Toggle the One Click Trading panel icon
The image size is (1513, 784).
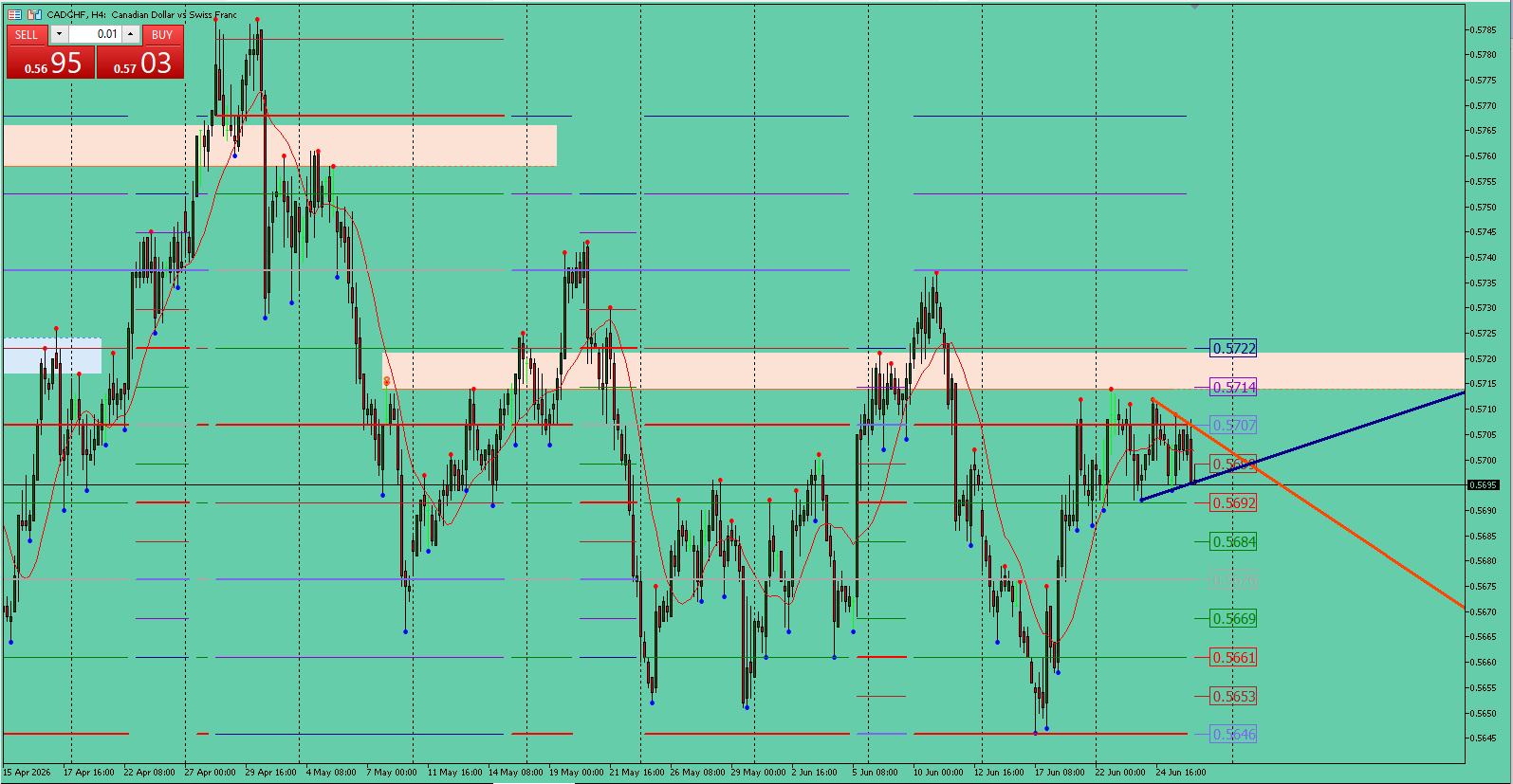pyautogui.click(x=14, y=14)
